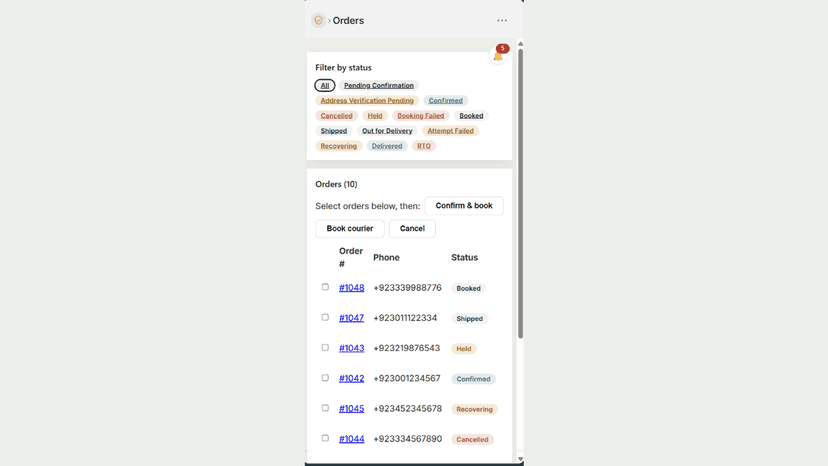Click the Phone column header
Viewport: 828px width, 466px height.
point(387,257)
